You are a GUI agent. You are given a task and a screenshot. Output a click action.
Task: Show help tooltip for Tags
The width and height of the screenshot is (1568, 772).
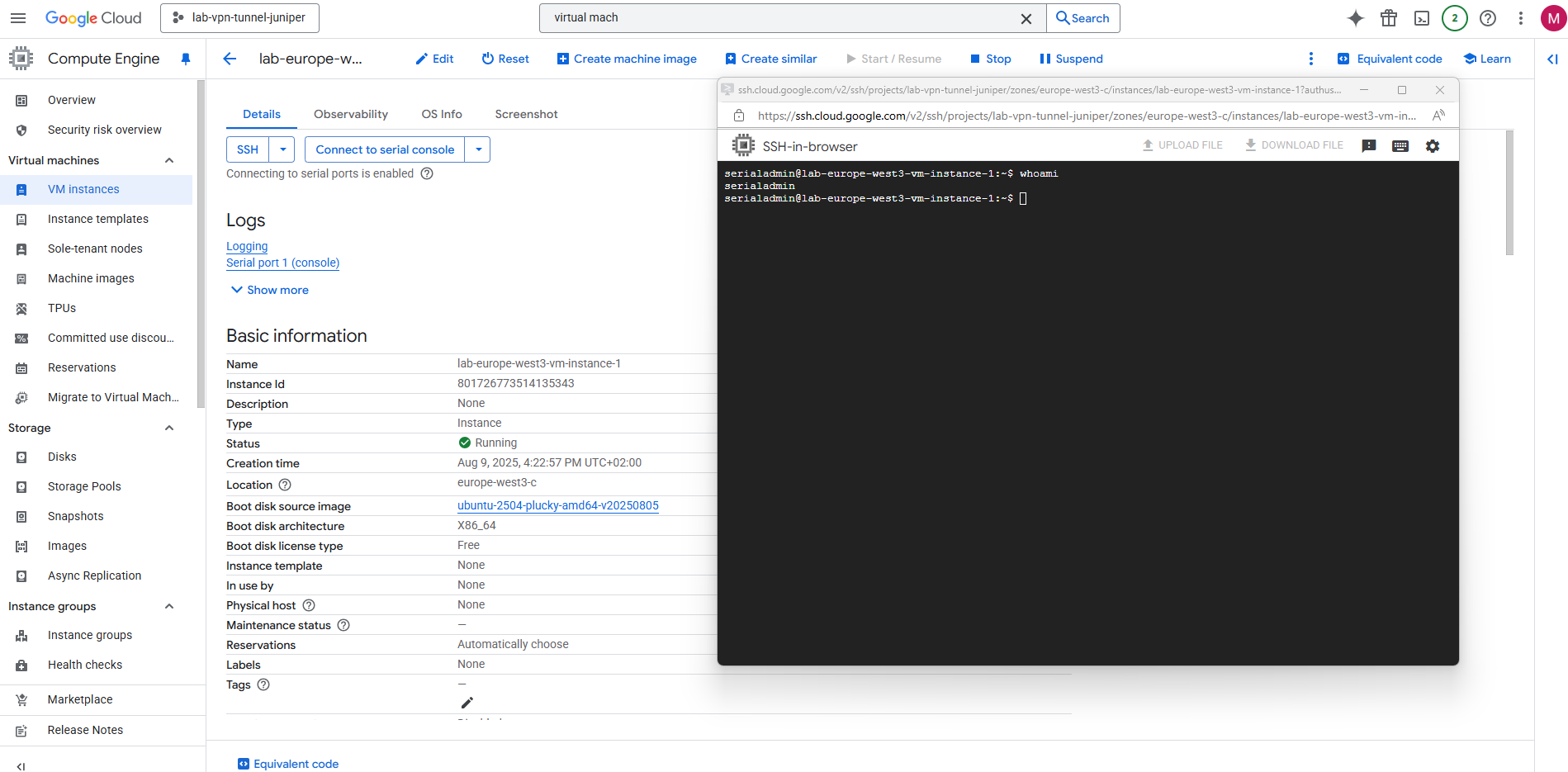tap(263, 684)
